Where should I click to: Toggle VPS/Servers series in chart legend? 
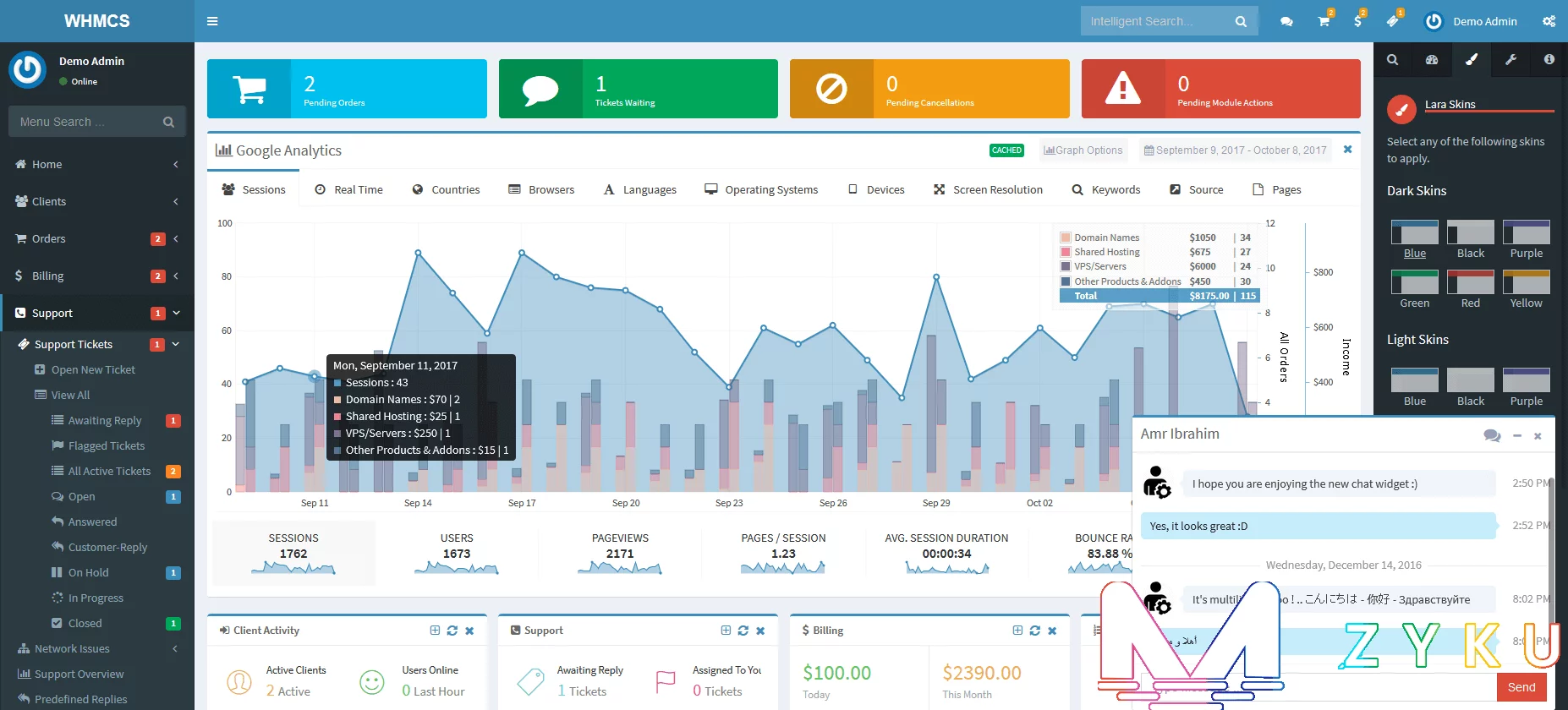pos(1099,266)
